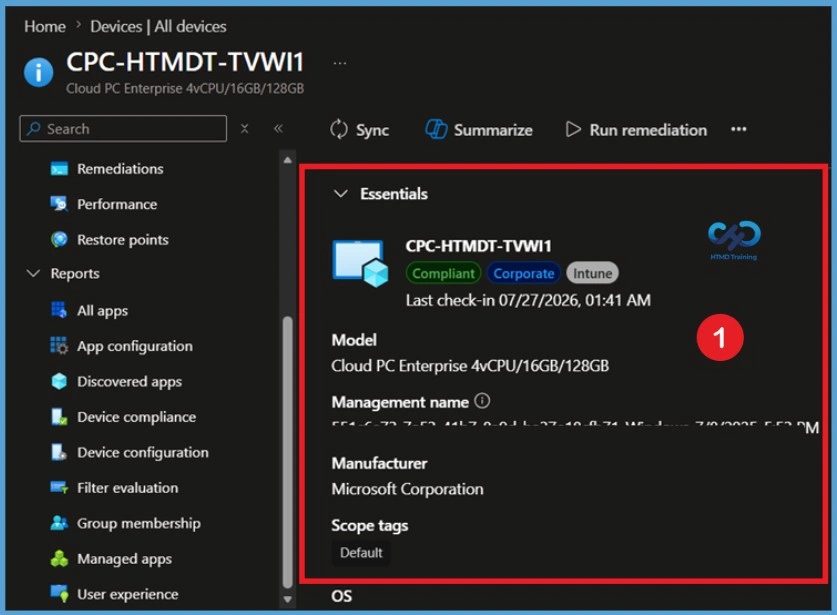Select User experience report

coord(128,594)
